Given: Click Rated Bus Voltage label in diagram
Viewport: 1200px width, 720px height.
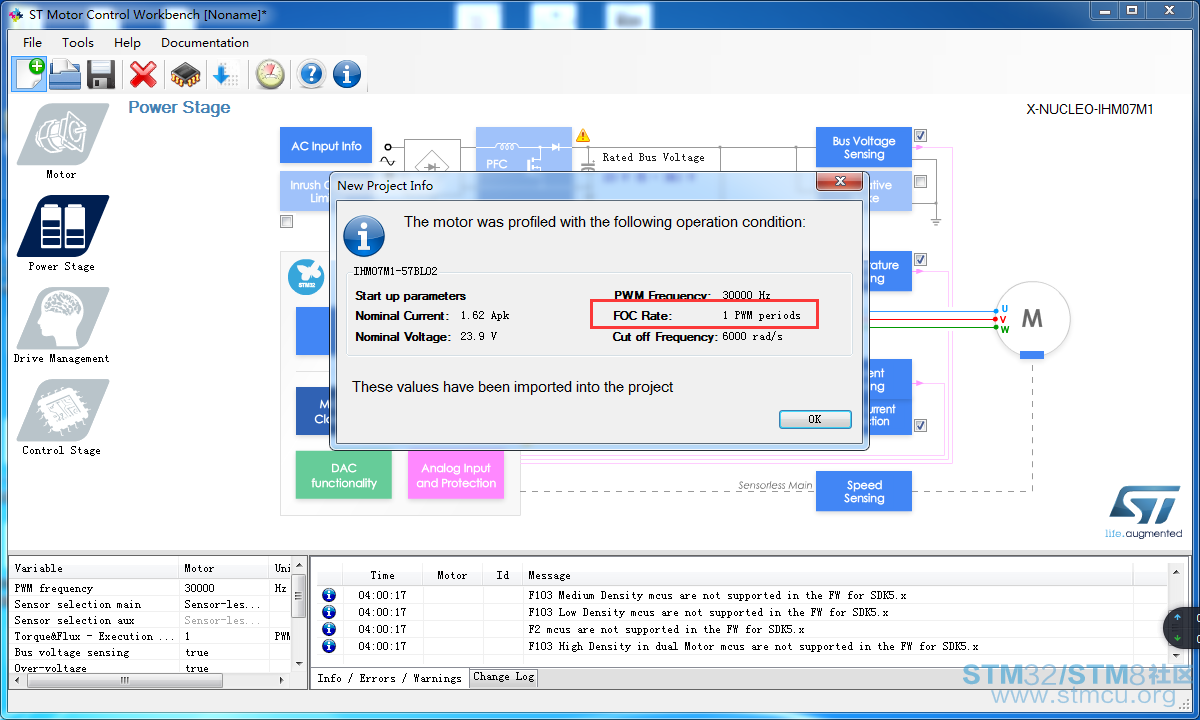Looking at the screenshot, I should coord(653,157).
